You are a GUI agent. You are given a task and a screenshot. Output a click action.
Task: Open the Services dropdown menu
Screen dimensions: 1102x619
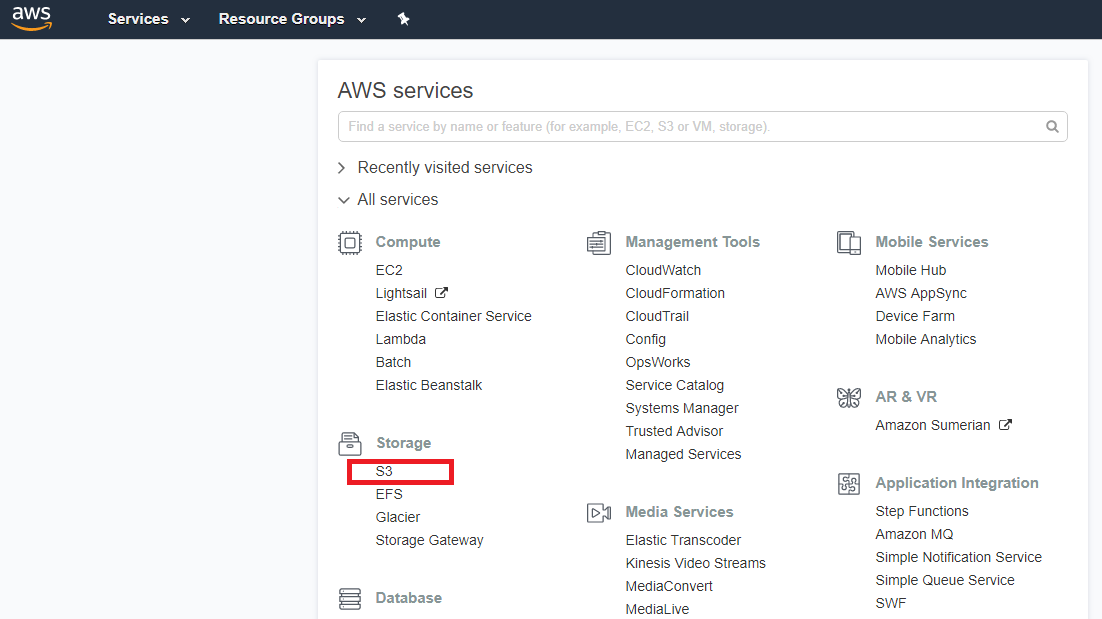point(148,19)
